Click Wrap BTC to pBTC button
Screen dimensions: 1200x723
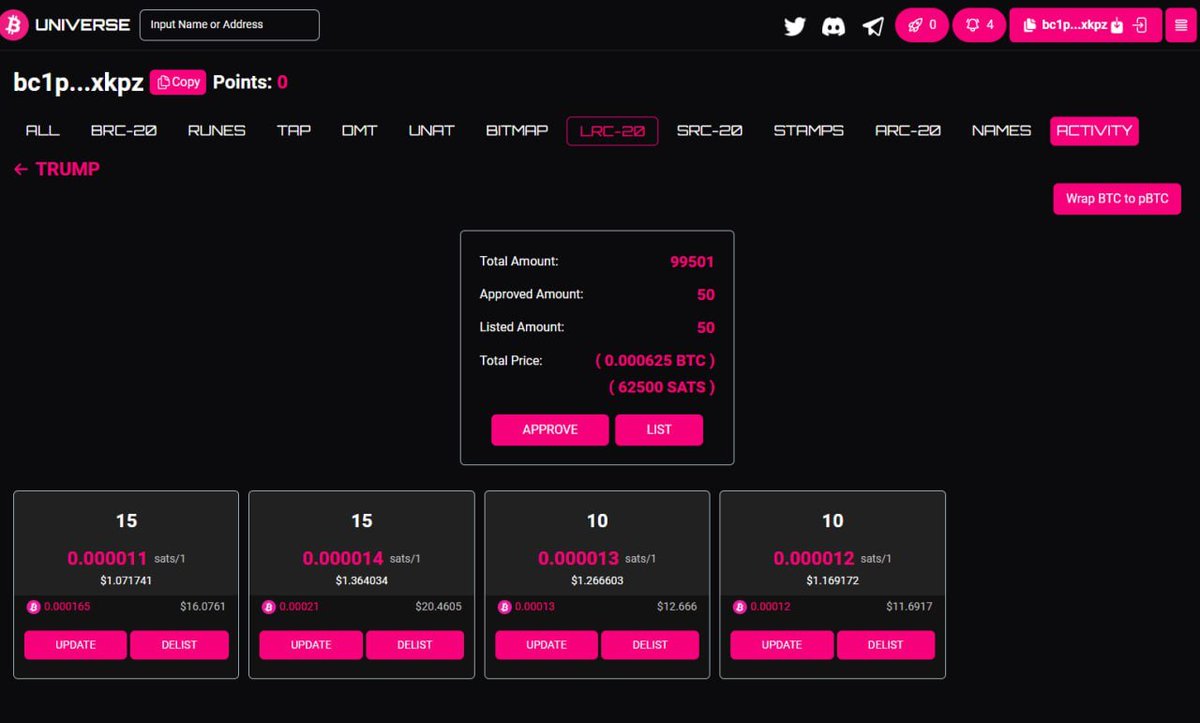click(x=1117, y=198)
